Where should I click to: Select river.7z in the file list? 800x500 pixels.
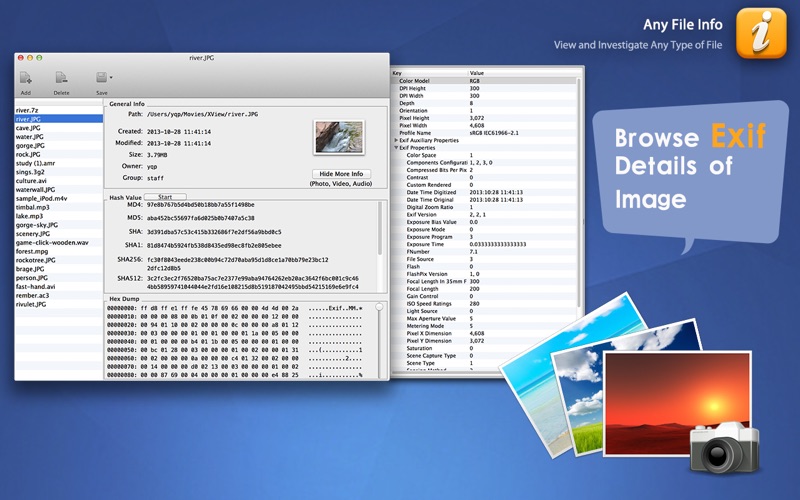(x=59, y=110)
